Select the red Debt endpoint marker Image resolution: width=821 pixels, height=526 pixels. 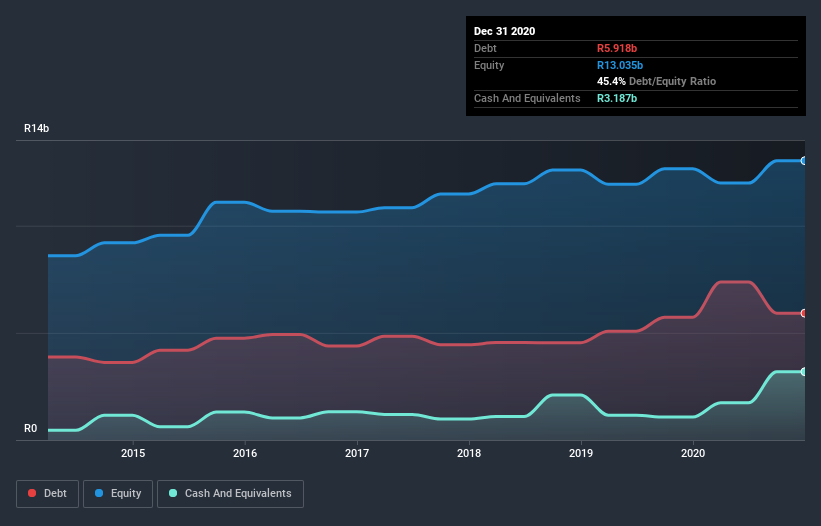click(x=804, y=313)
